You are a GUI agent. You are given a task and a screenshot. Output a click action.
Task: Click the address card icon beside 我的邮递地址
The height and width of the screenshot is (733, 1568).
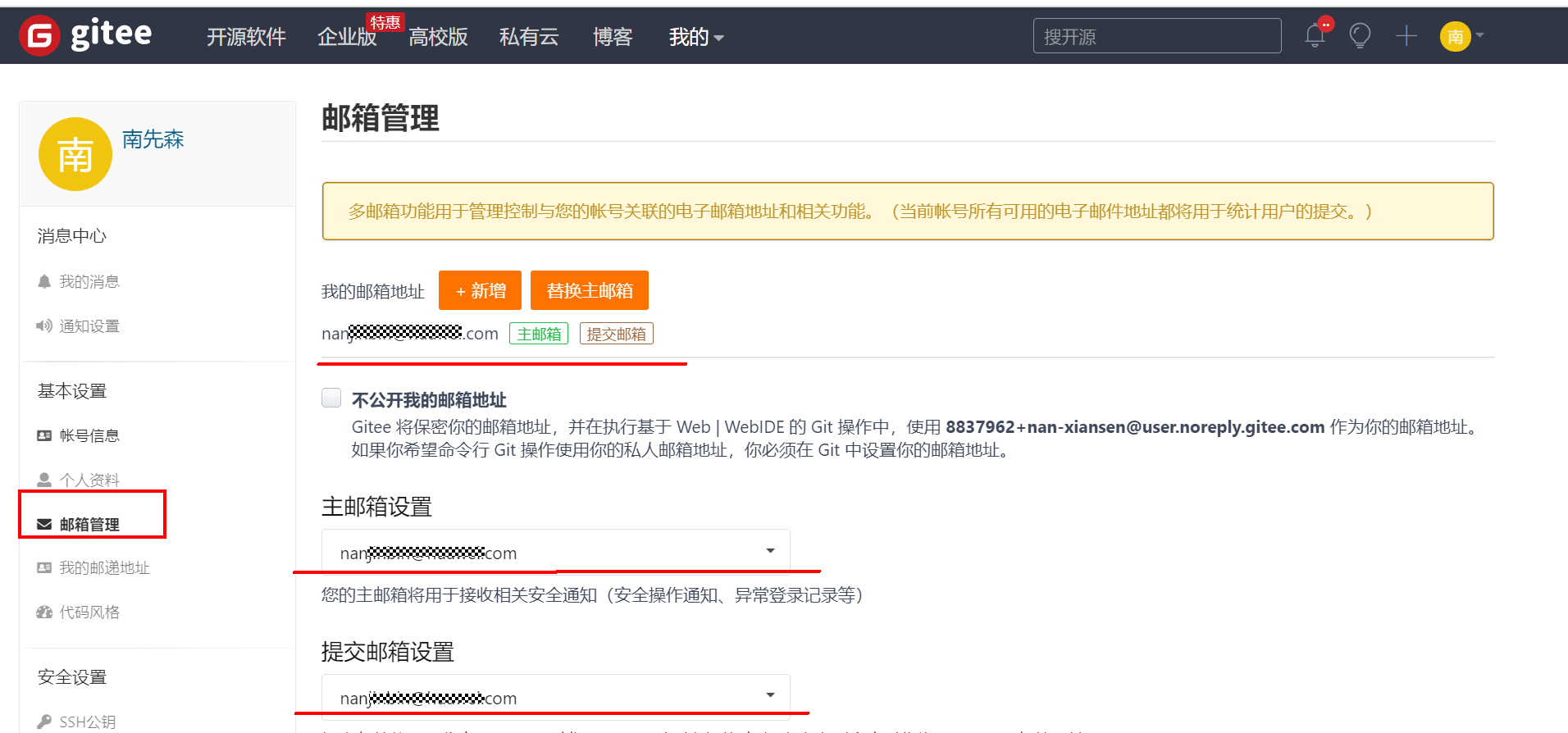pyautogui.click(x=44, y=567)
